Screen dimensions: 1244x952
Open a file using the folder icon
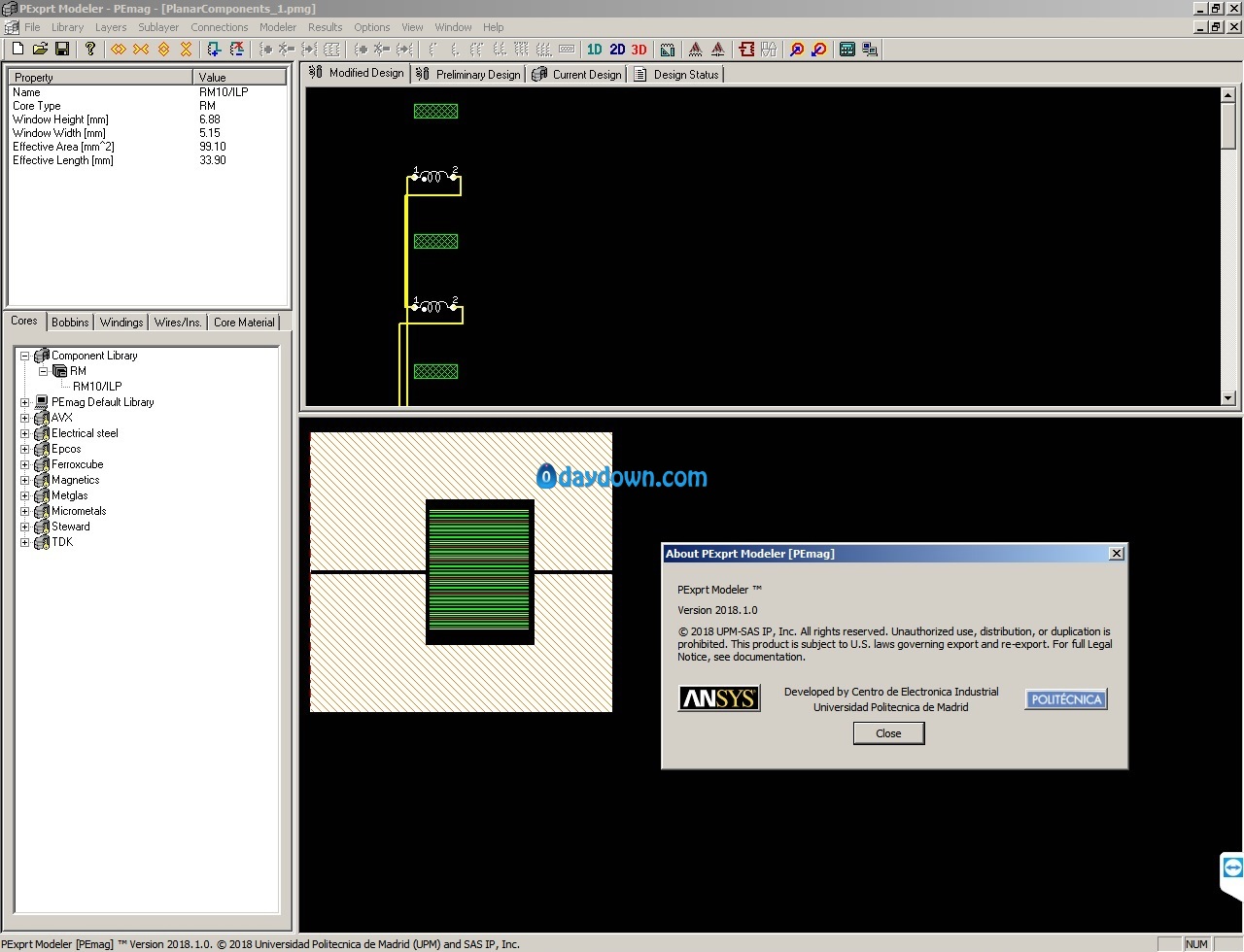pos(40,49)
